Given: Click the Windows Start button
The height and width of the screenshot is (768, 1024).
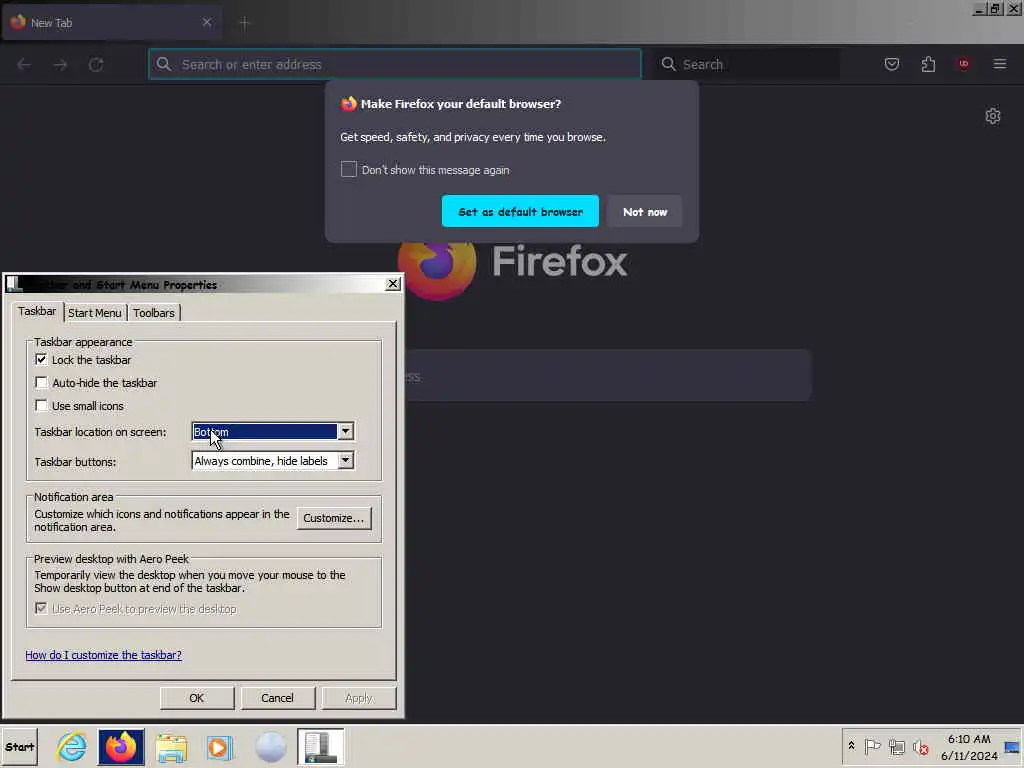Looking at the screenshot, I should coord(20,746).
